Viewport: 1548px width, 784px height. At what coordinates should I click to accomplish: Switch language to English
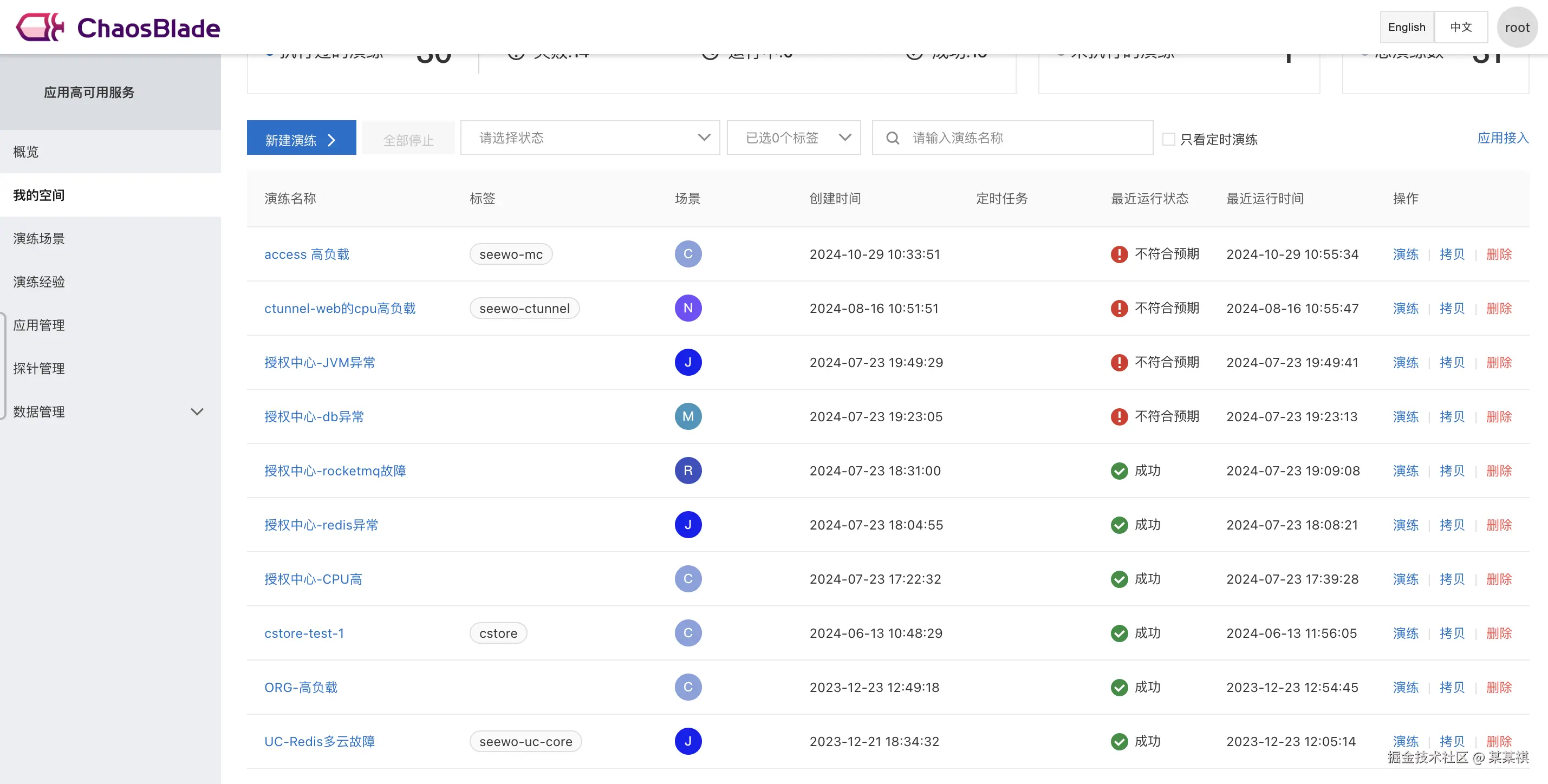(x=1406, y=27)
